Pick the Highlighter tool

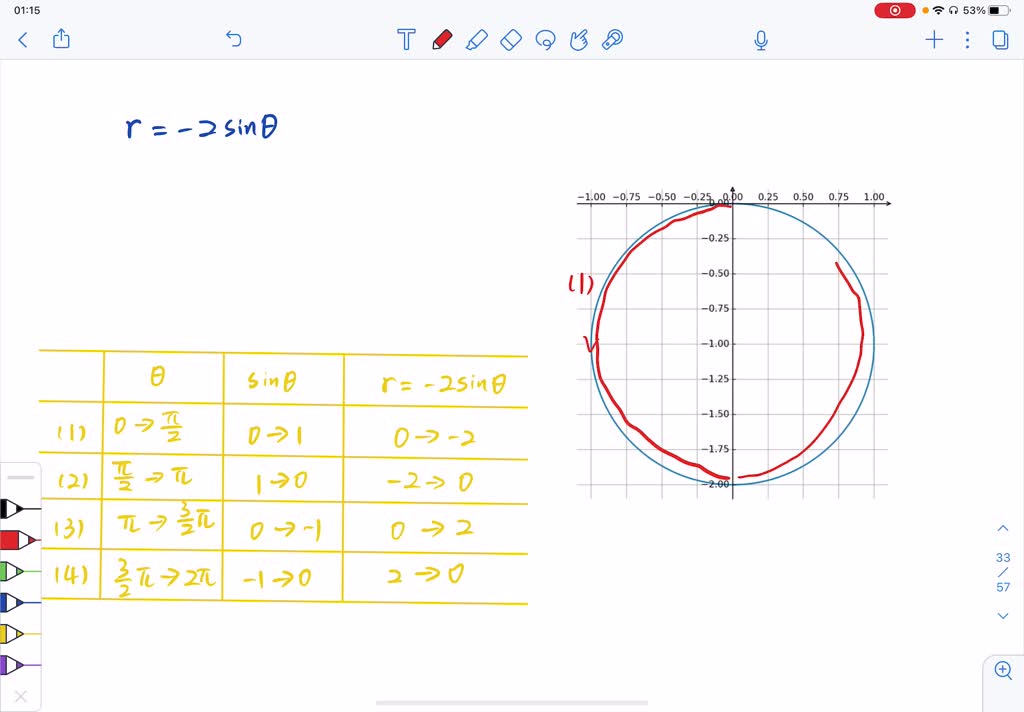coord(477,40)
